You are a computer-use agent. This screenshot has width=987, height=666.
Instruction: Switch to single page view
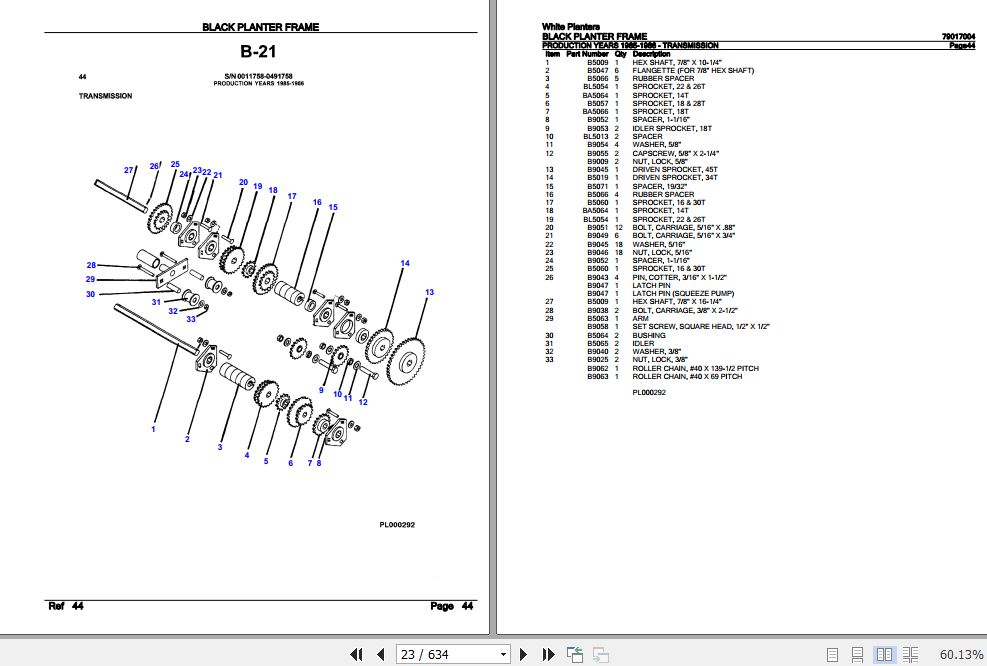tap(833, 654)
